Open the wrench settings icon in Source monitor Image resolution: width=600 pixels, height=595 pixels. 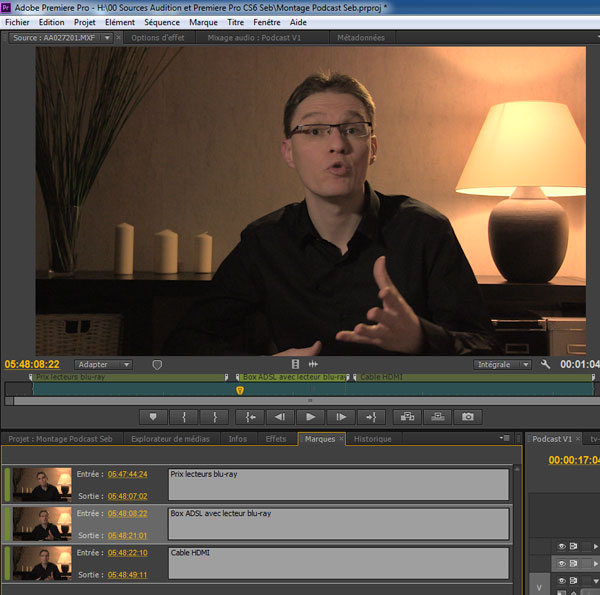pyautogui.click(x=545, y=365)
